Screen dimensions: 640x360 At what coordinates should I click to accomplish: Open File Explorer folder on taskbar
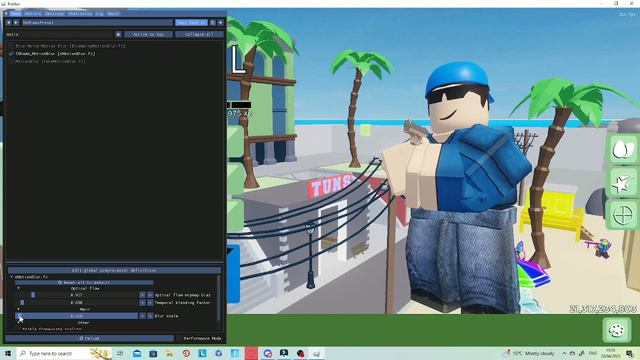click(x=169, y=353)
